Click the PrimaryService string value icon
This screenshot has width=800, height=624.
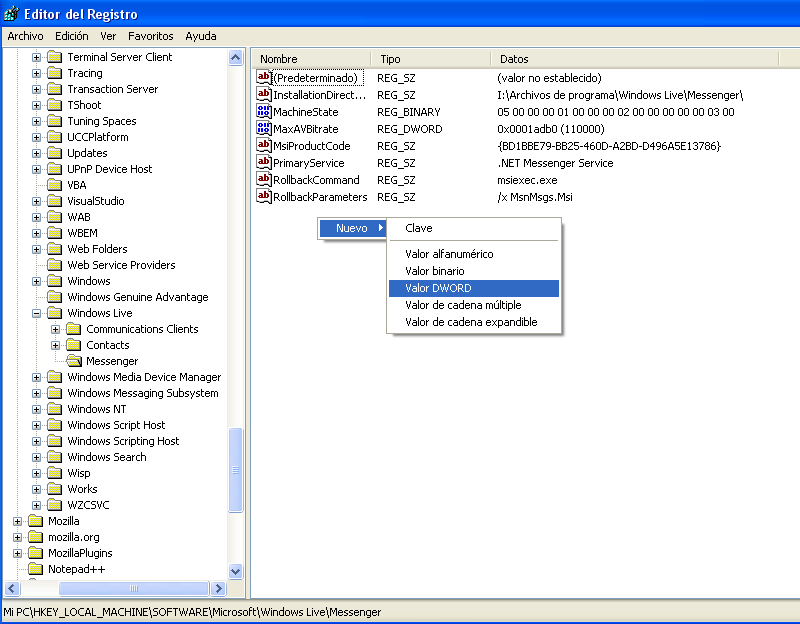pyautogui.click(x=265, y=163)
